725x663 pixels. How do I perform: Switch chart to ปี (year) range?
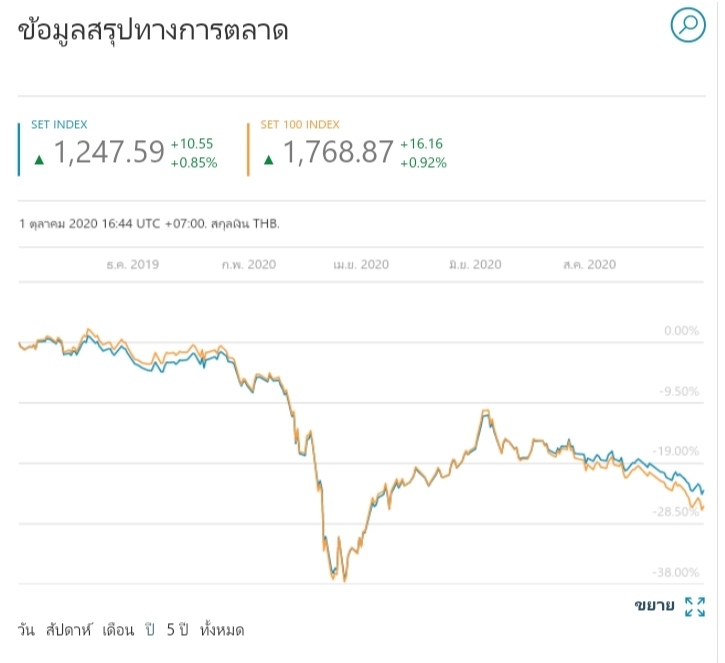(151, 630)
